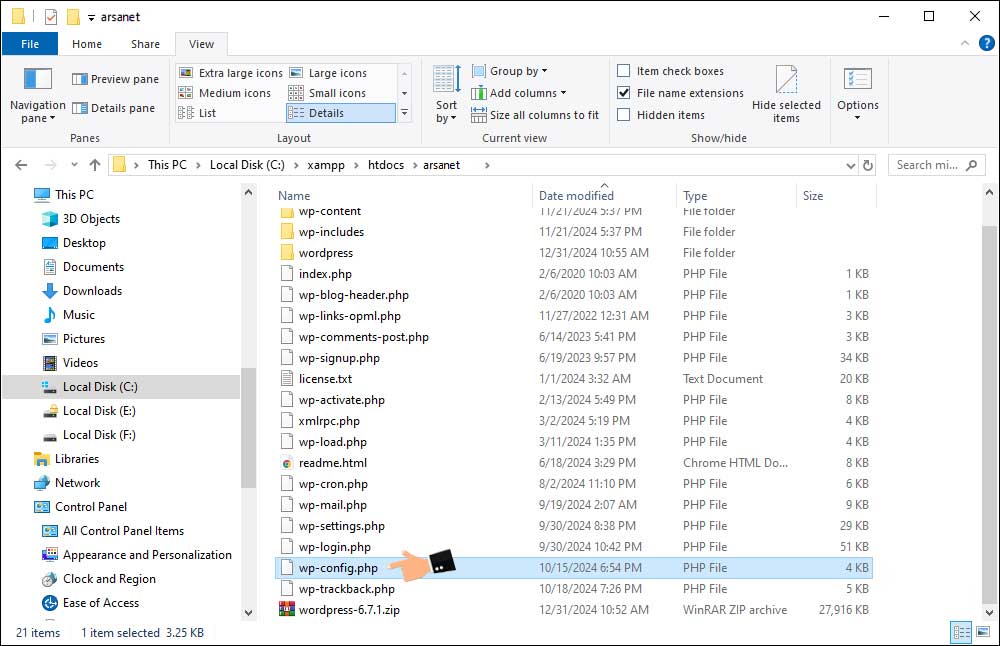Customize Quick Access Toolbar dropdown

(x=91, y=18)
